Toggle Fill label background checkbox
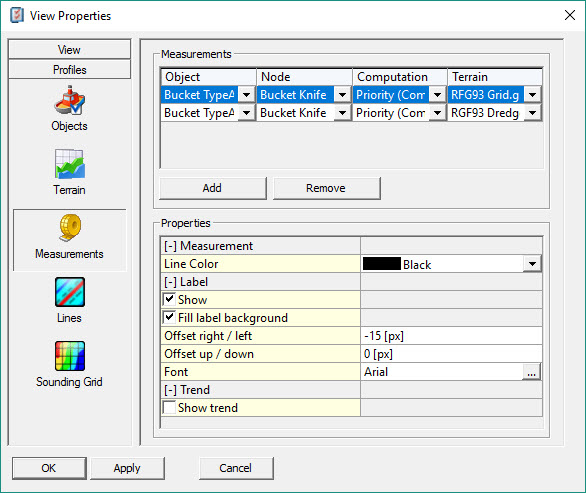The height and width of the screenshot is (493, 586). 169,317
